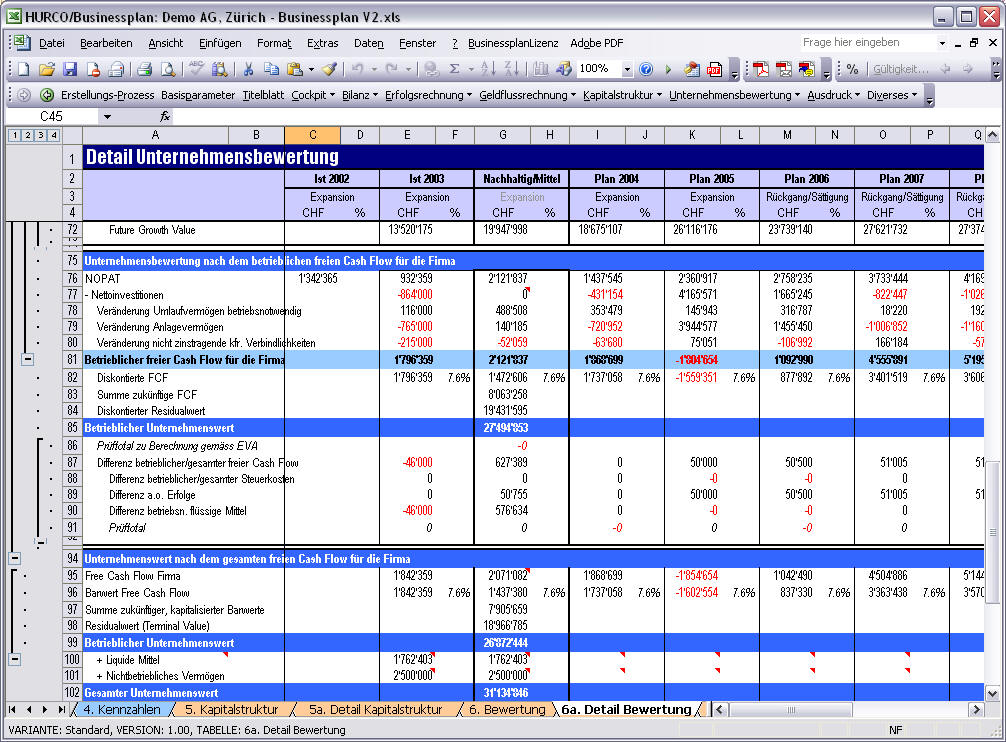Select the row 85 header
This screenshot has width=1006, height=742.
pos(72,428)
